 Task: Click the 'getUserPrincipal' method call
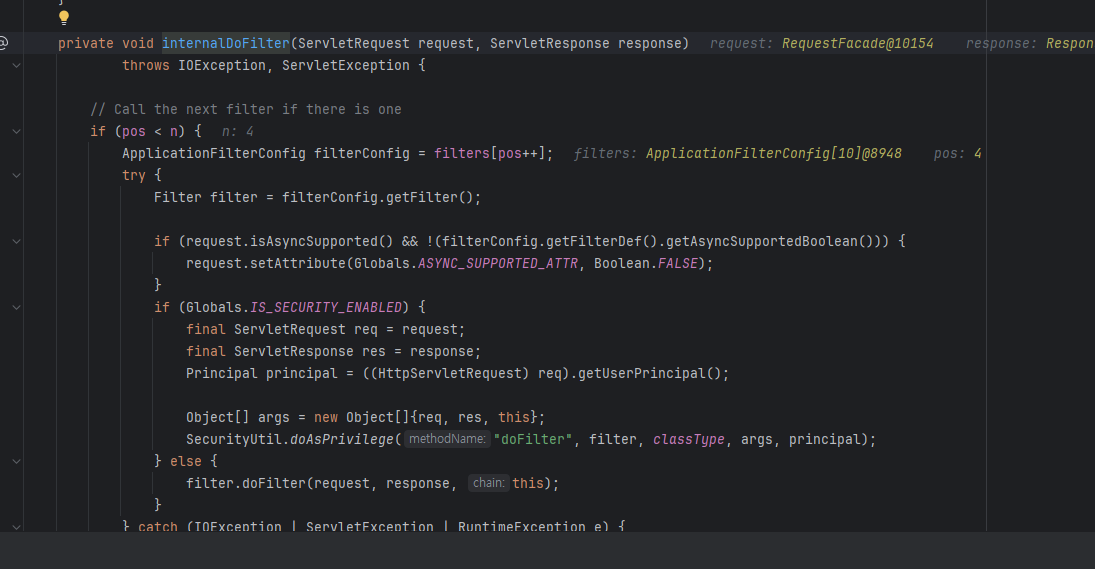pos(642,374)
